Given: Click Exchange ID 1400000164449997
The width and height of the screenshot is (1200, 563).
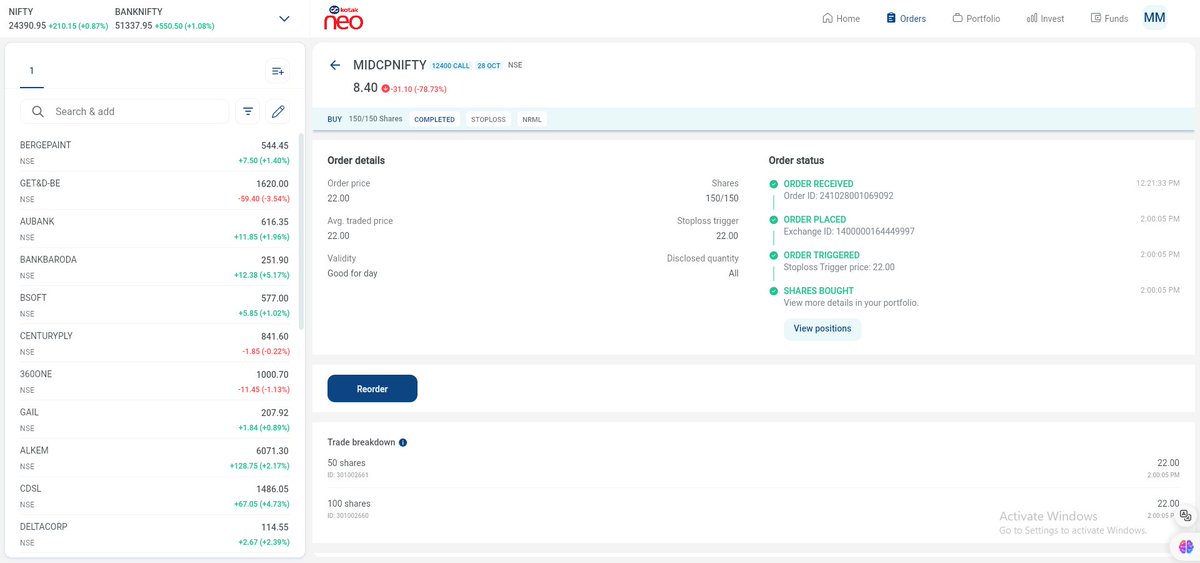Looking at the screenshot, I should coord(849,232).
